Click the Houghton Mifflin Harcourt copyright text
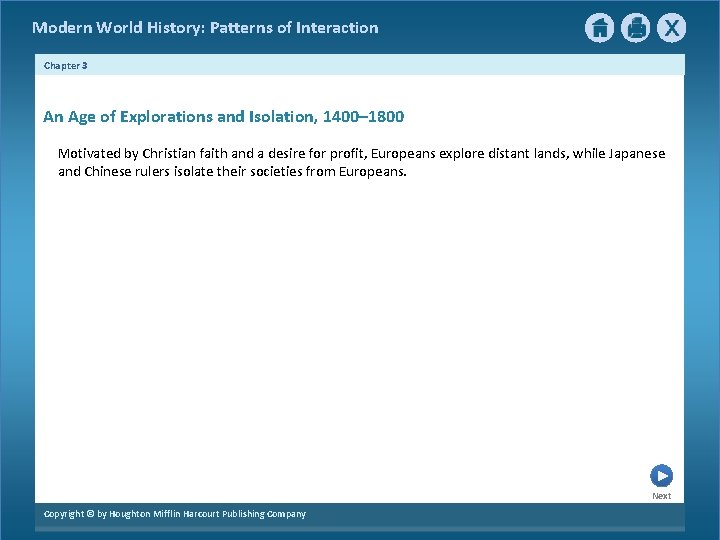720x540 pixels. point(174,514)
